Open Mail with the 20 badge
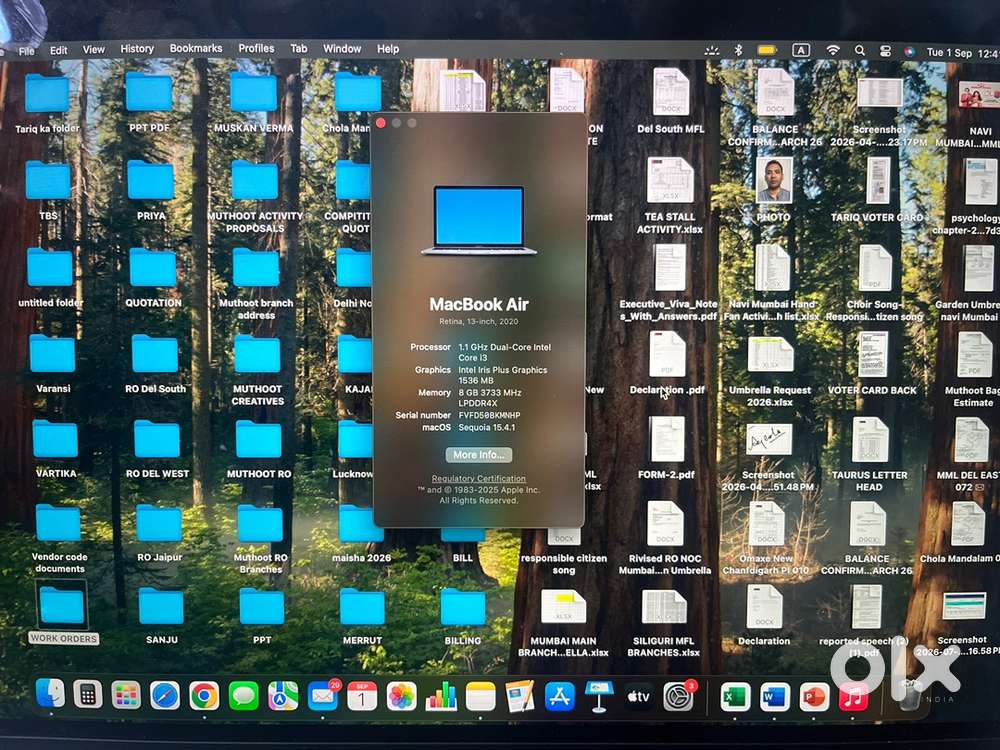The width and height of the screenshot is (1000, 750). 323,696
